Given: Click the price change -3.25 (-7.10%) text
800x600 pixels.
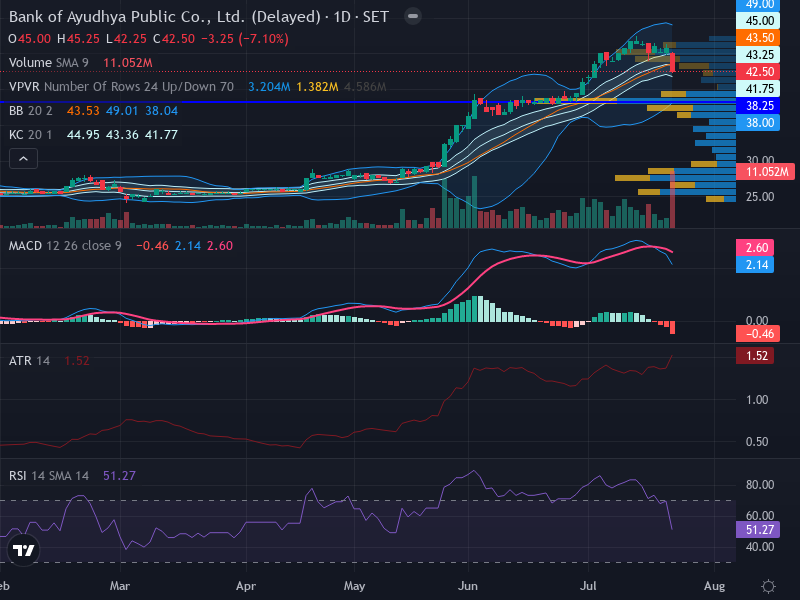Looking at the screenshot, I should tap(245, 39).
